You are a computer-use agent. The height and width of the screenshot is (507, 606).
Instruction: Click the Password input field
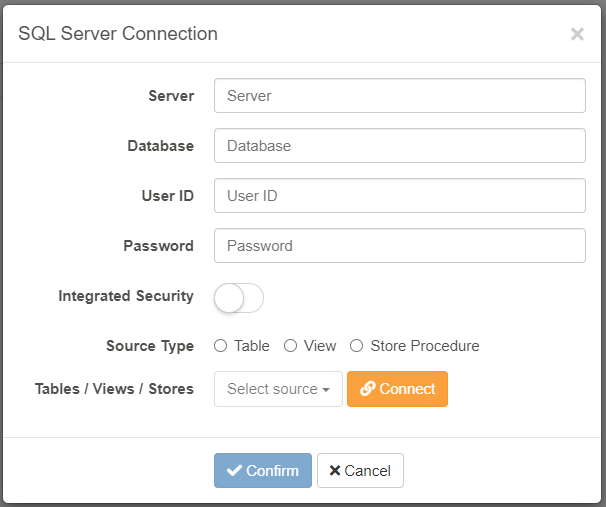coord(399,246)
